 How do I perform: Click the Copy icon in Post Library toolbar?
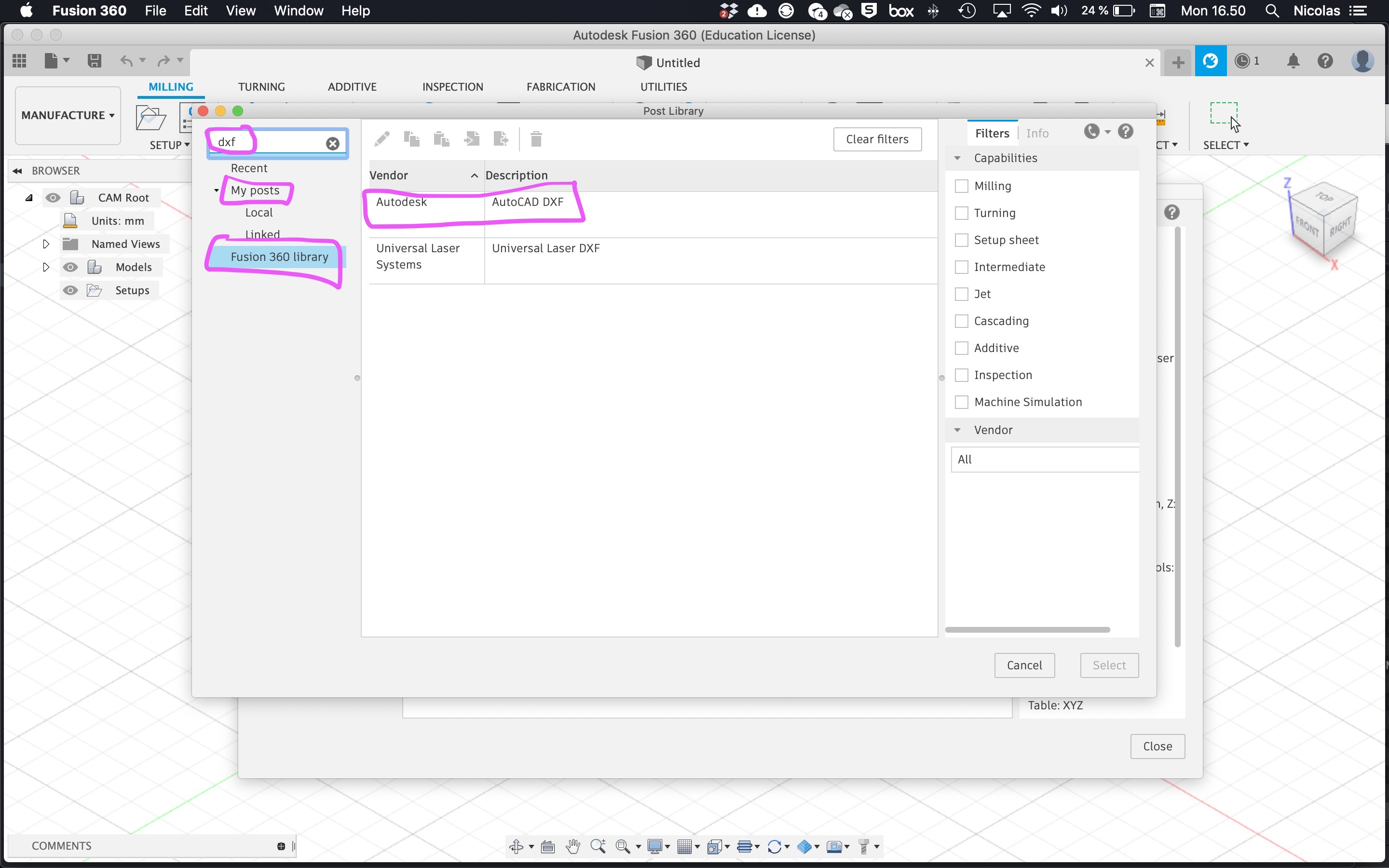tap(411, 139)
